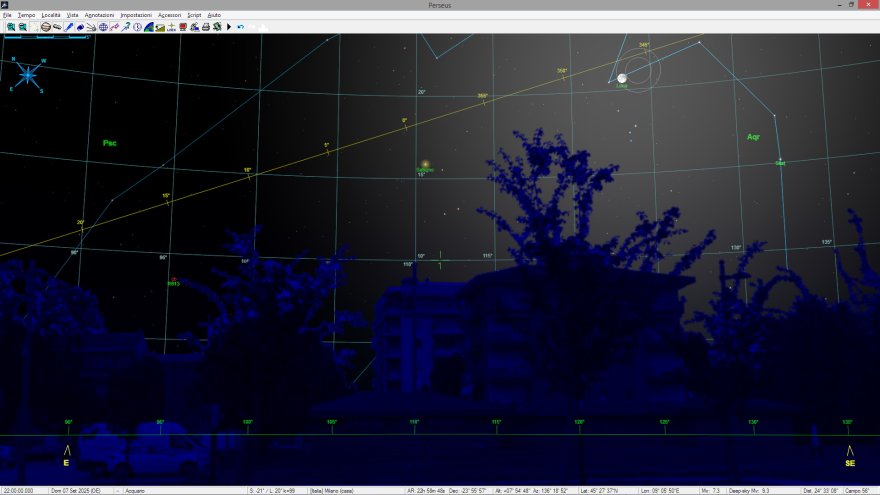Click the SE horizon direction marker
Viewport: 880px width, 495px height.
point(849,456)
